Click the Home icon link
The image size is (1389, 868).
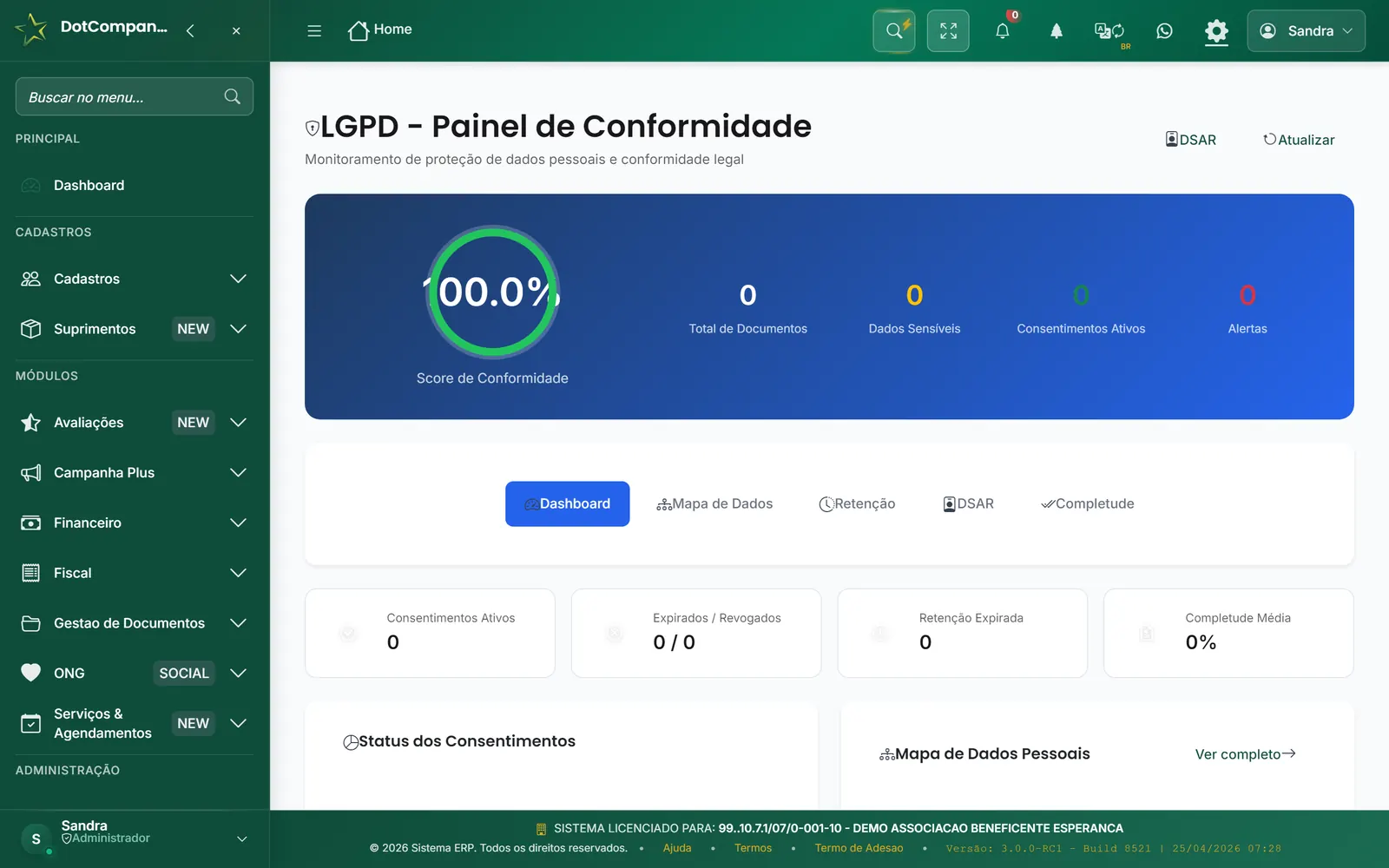(x=380, y=30)
